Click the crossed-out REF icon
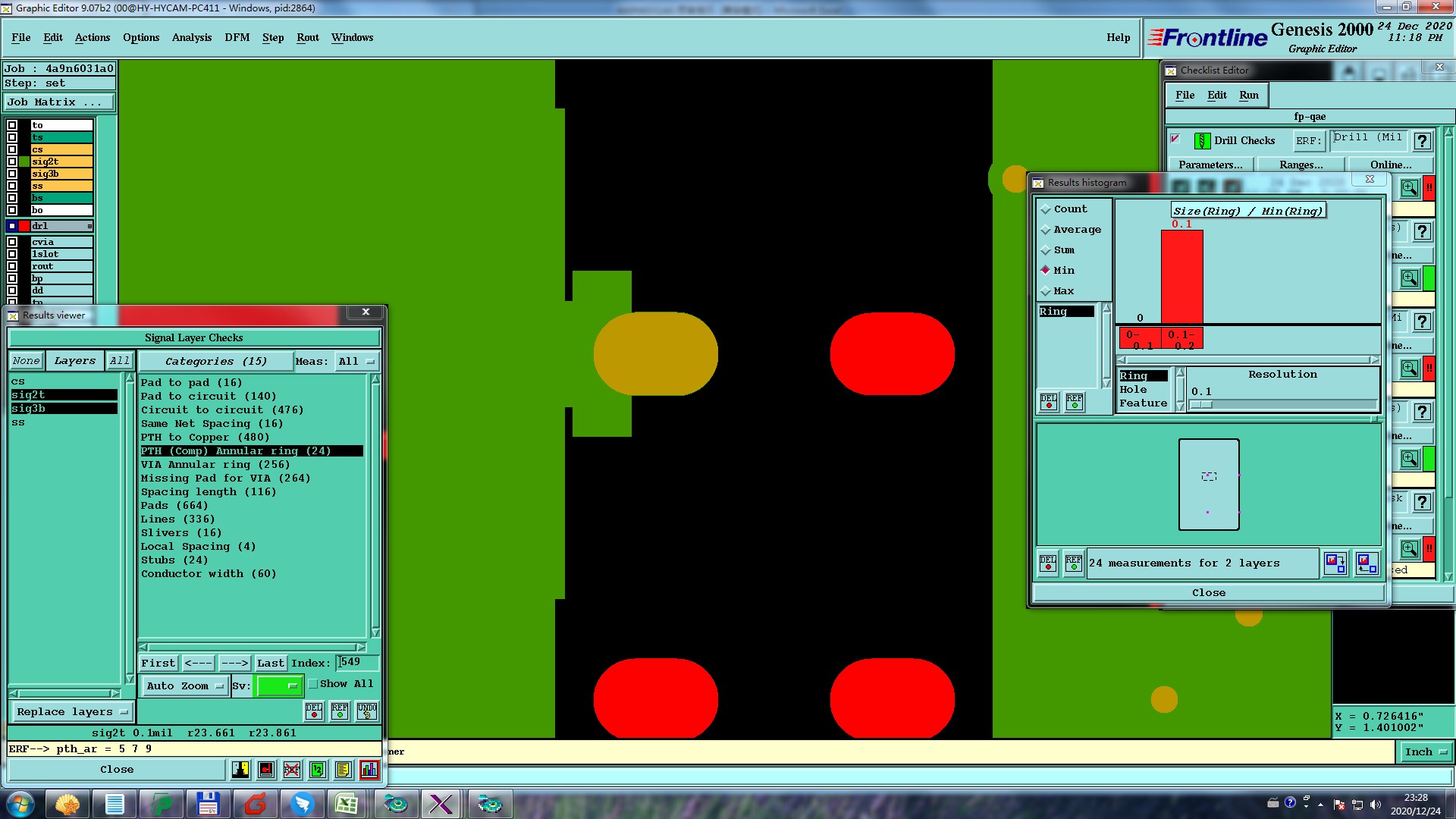The width and height of the screenshot is (1456, 819). [292, 770]
